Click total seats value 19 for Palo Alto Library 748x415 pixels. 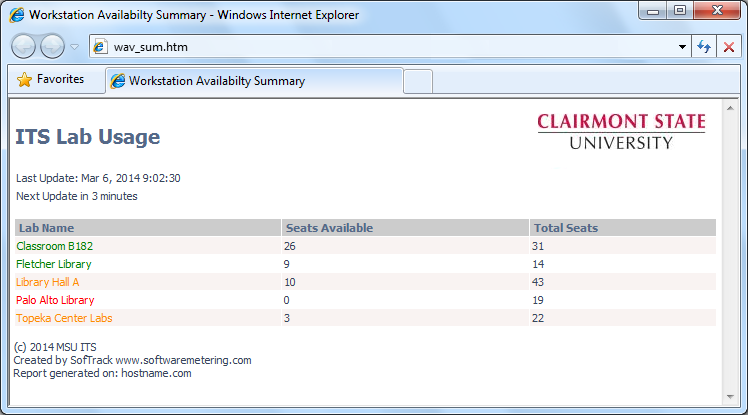coord(538,300)
